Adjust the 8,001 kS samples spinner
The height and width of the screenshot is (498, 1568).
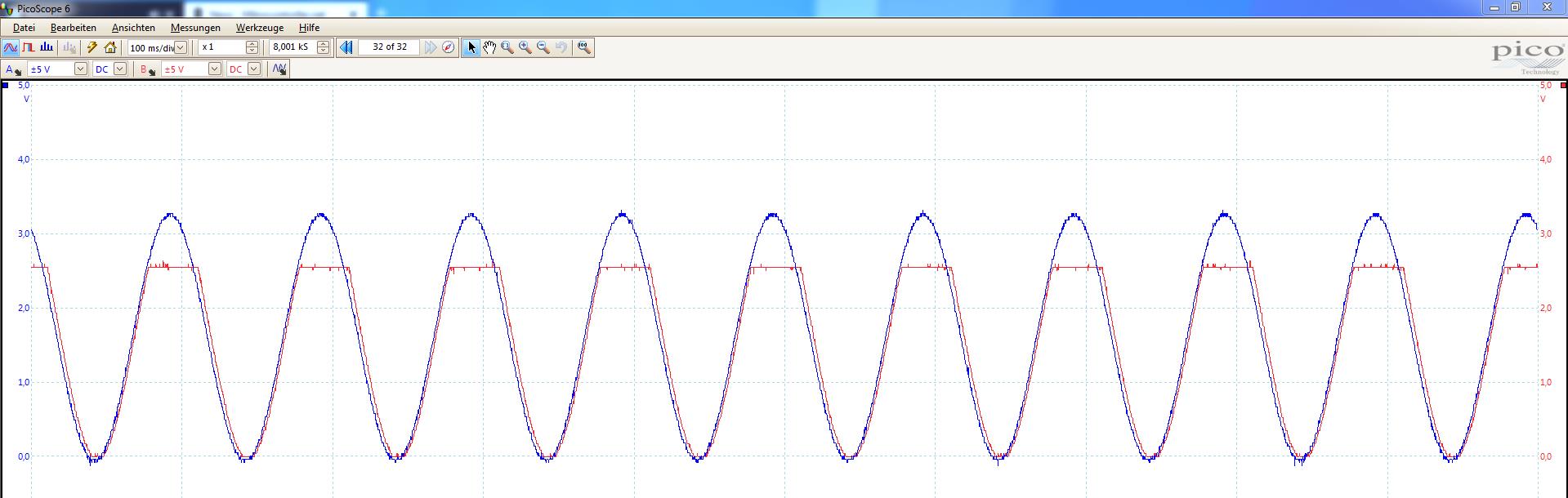pos(324,47)
